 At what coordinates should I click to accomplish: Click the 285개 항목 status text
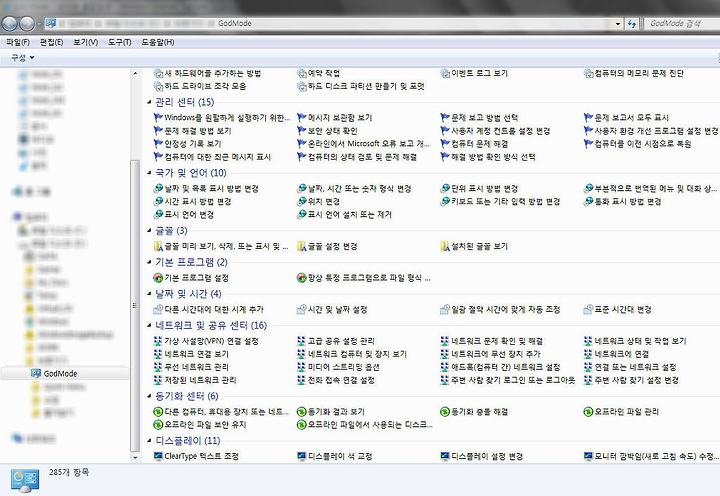pos(69,472)
